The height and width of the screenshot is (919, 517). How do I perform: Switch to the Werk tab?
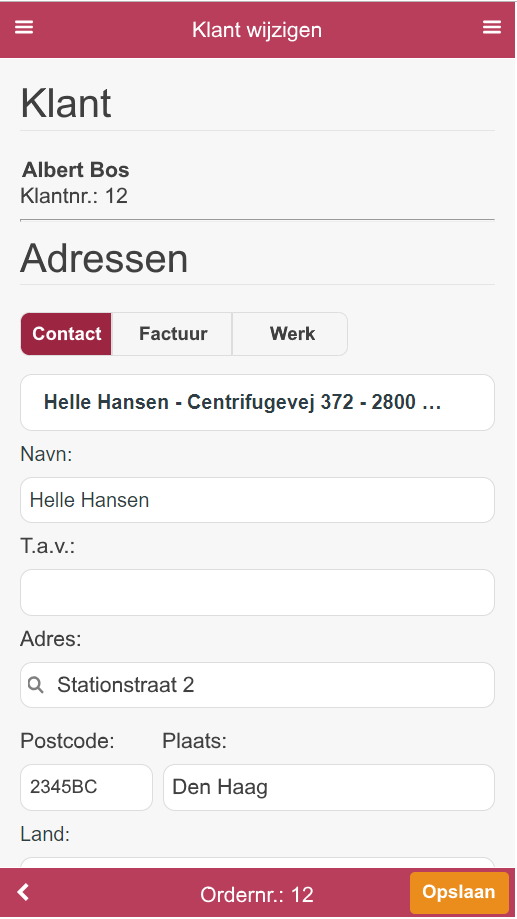click(x=292, y=333)
